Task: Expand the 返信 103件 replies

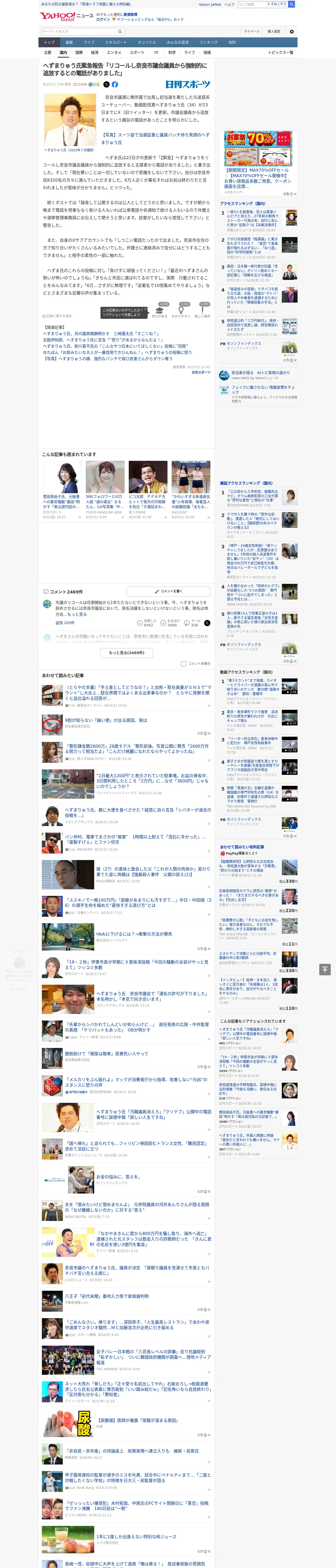Action: point(65,623)
